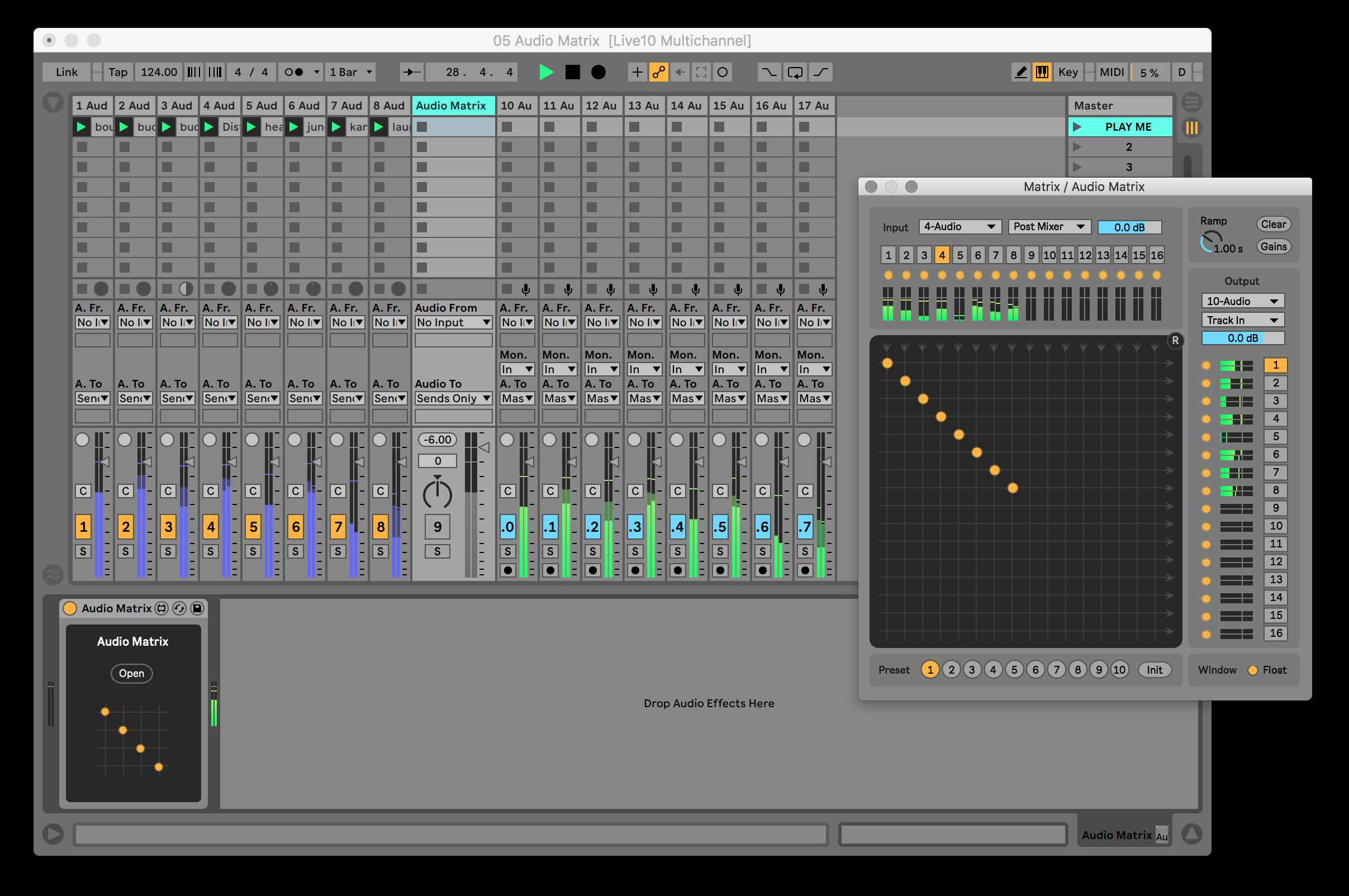Click the Follow arrow button
1349x896 pixels.
pyautogui.click(x=411, y=72)
